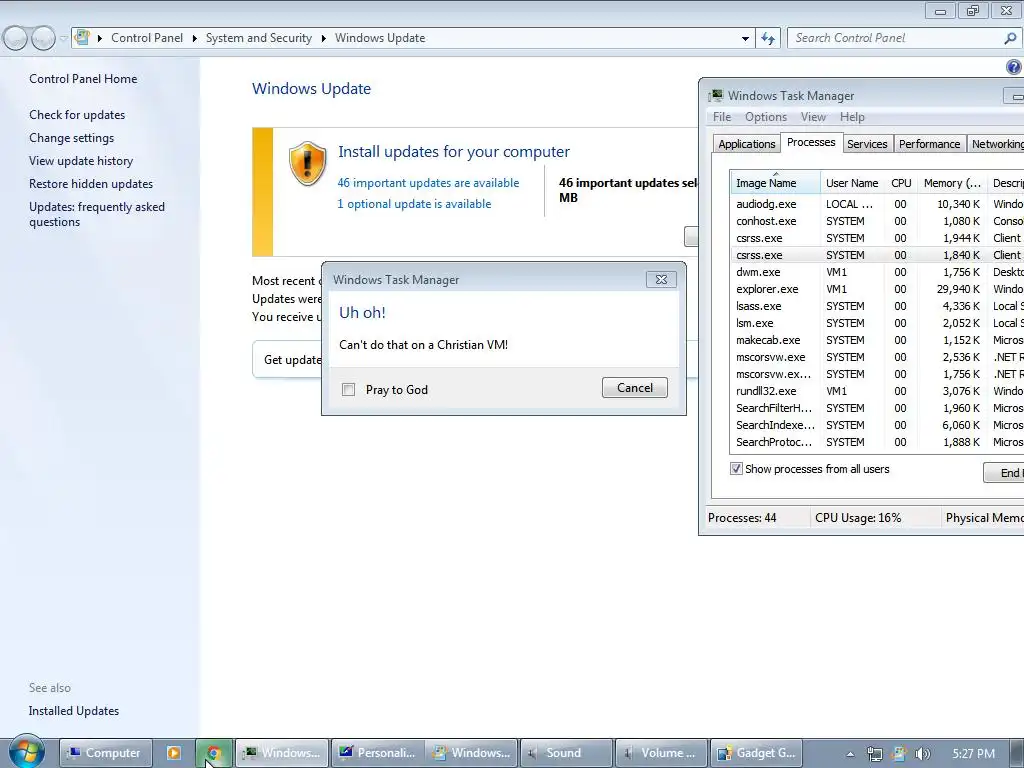Open the Task Manager Options menu
Screen dimensions: 1024x768
[765, 117]
